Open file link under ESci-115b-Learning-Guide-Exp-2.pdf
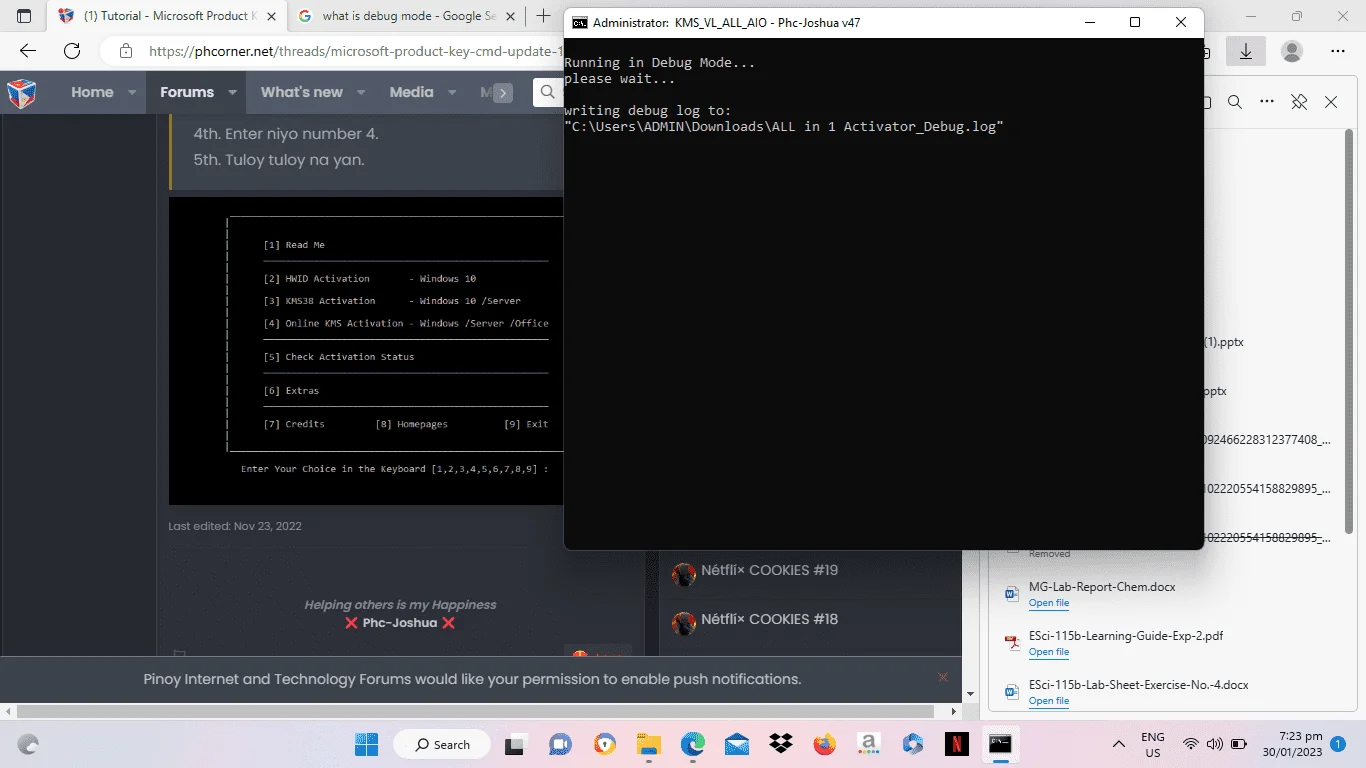The width and height of the screenshot is (1366, 768). click(x=1049, y=652)
